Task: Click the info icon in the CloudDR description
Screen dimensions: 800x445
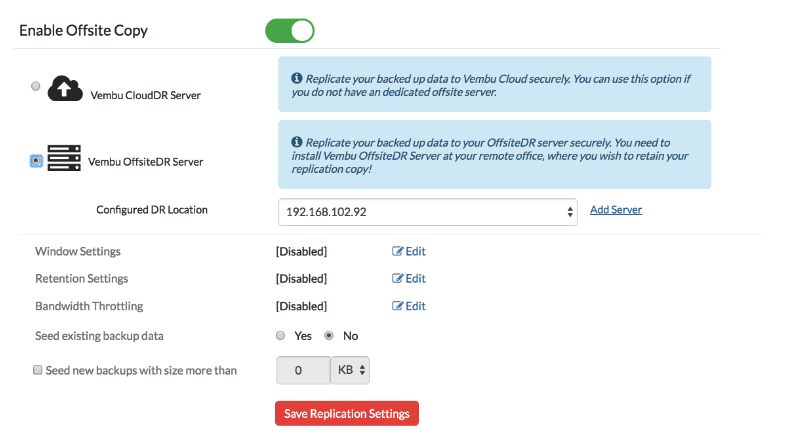Action: 296,78
